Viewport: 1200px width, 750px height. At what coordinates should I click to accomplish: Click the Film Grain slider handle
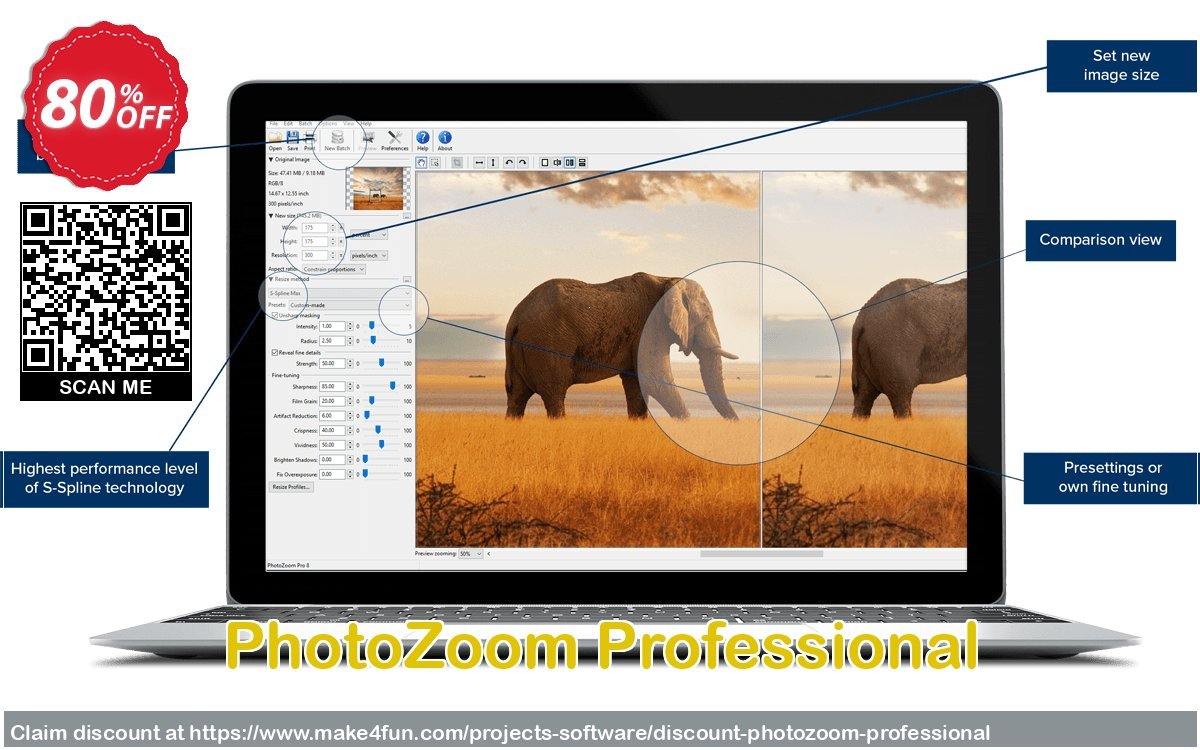371,400
